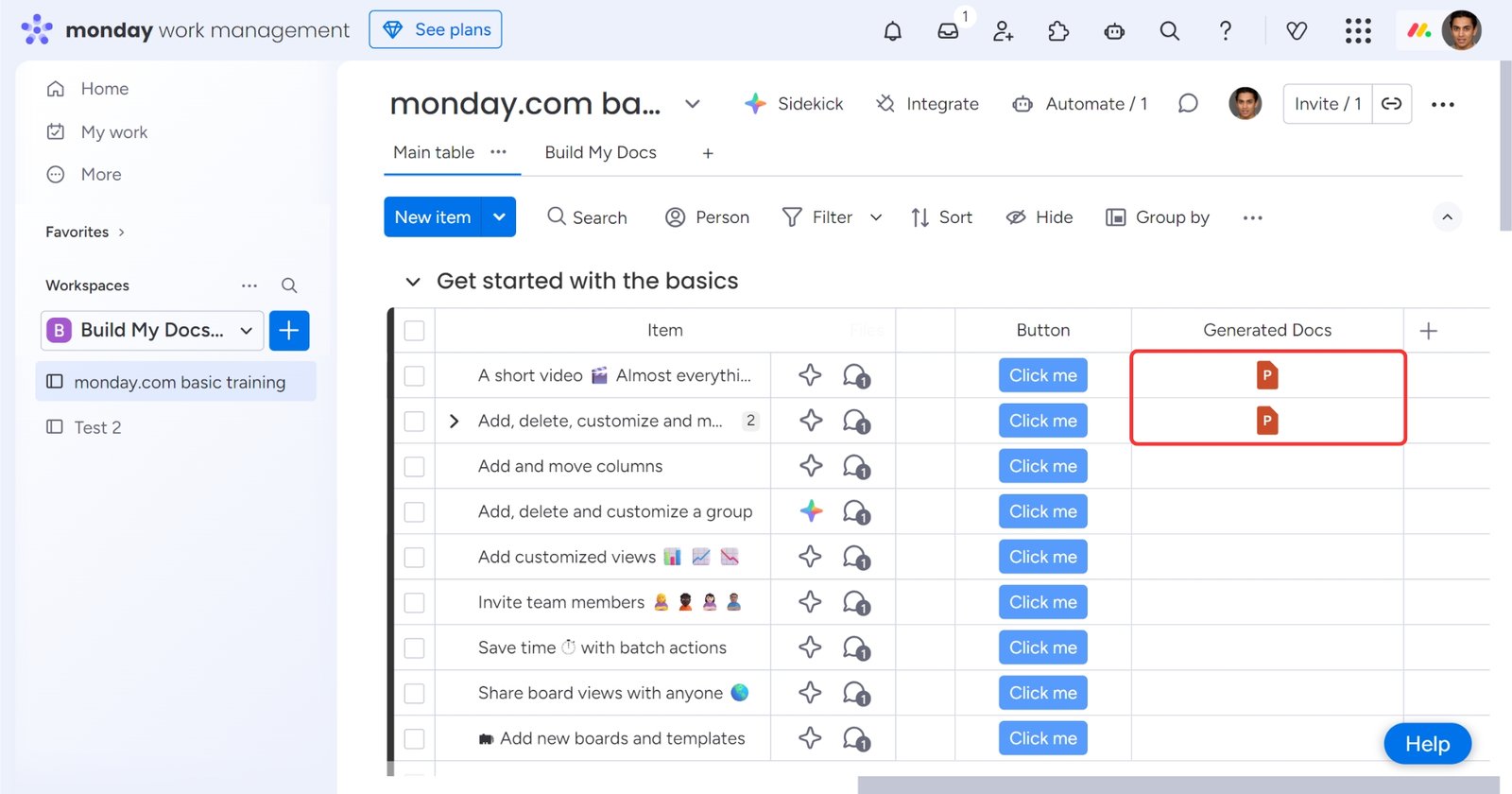Image resolution: width=1512 pixels, height=794 pixels.
Task: Open the products switcher grid icon
Action: pyautogui.click(x=1358, y=31)
